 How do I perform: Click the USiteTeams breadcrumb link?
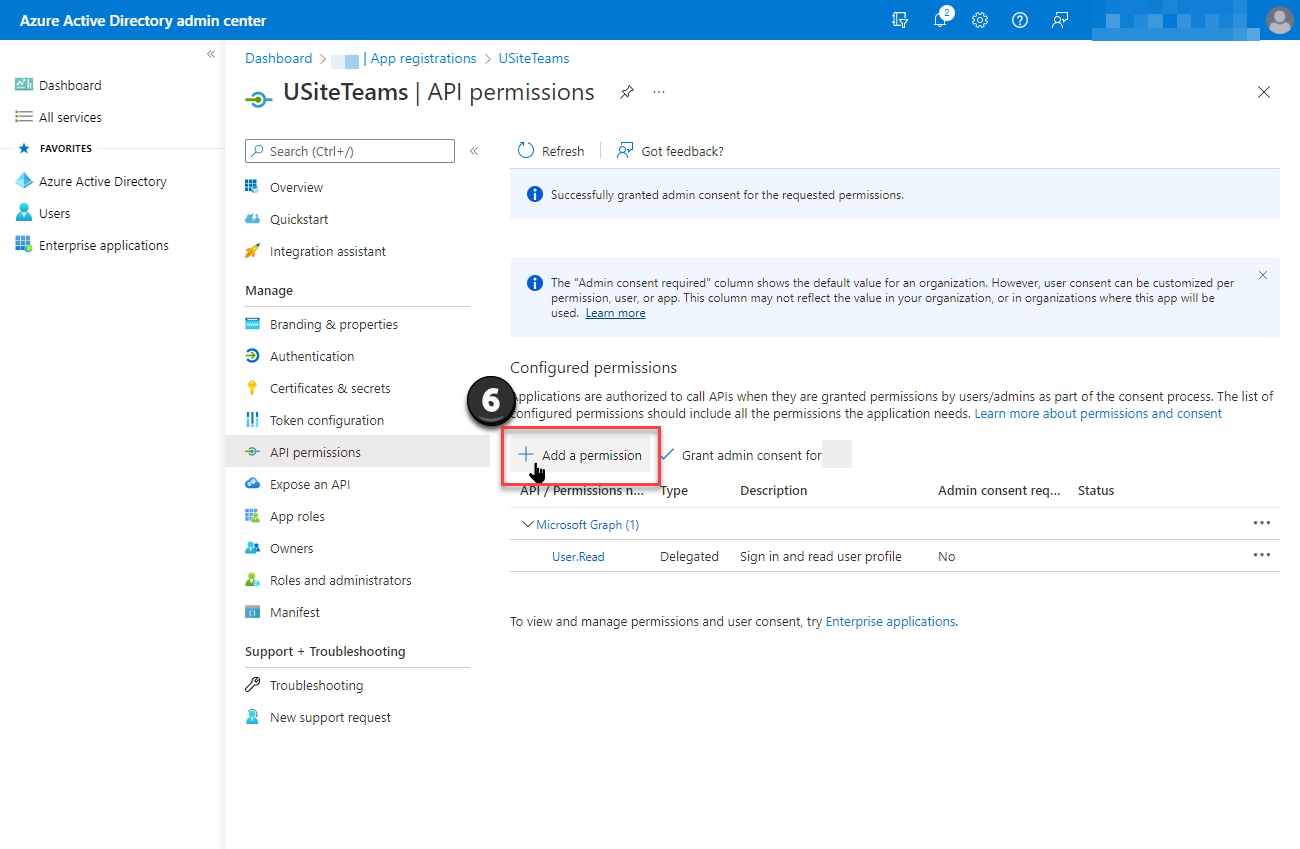[534, 58]
